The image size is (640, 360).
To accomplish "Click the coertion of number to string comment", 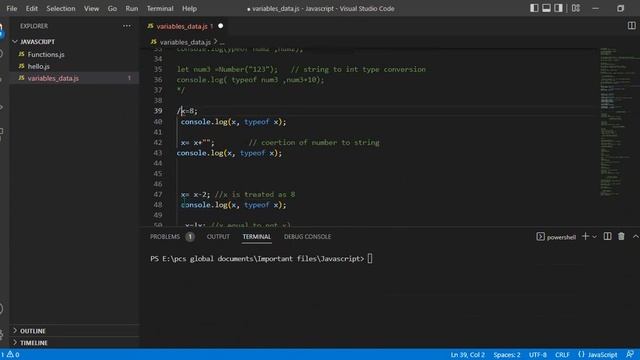I will 314,142.
